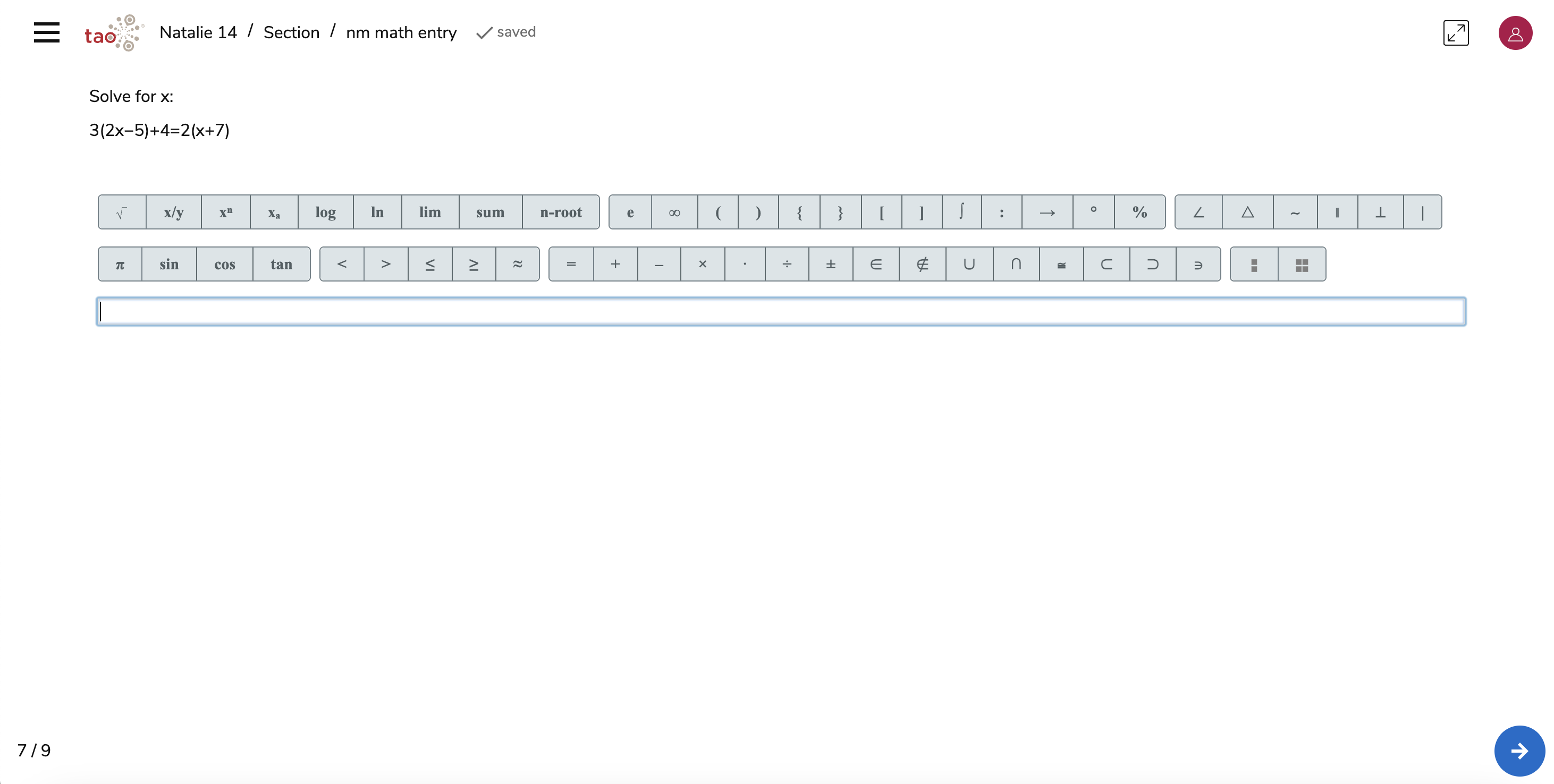Click the fullscreen expand icon
The image size is (1554, 784).
[x=1455, y=32]
